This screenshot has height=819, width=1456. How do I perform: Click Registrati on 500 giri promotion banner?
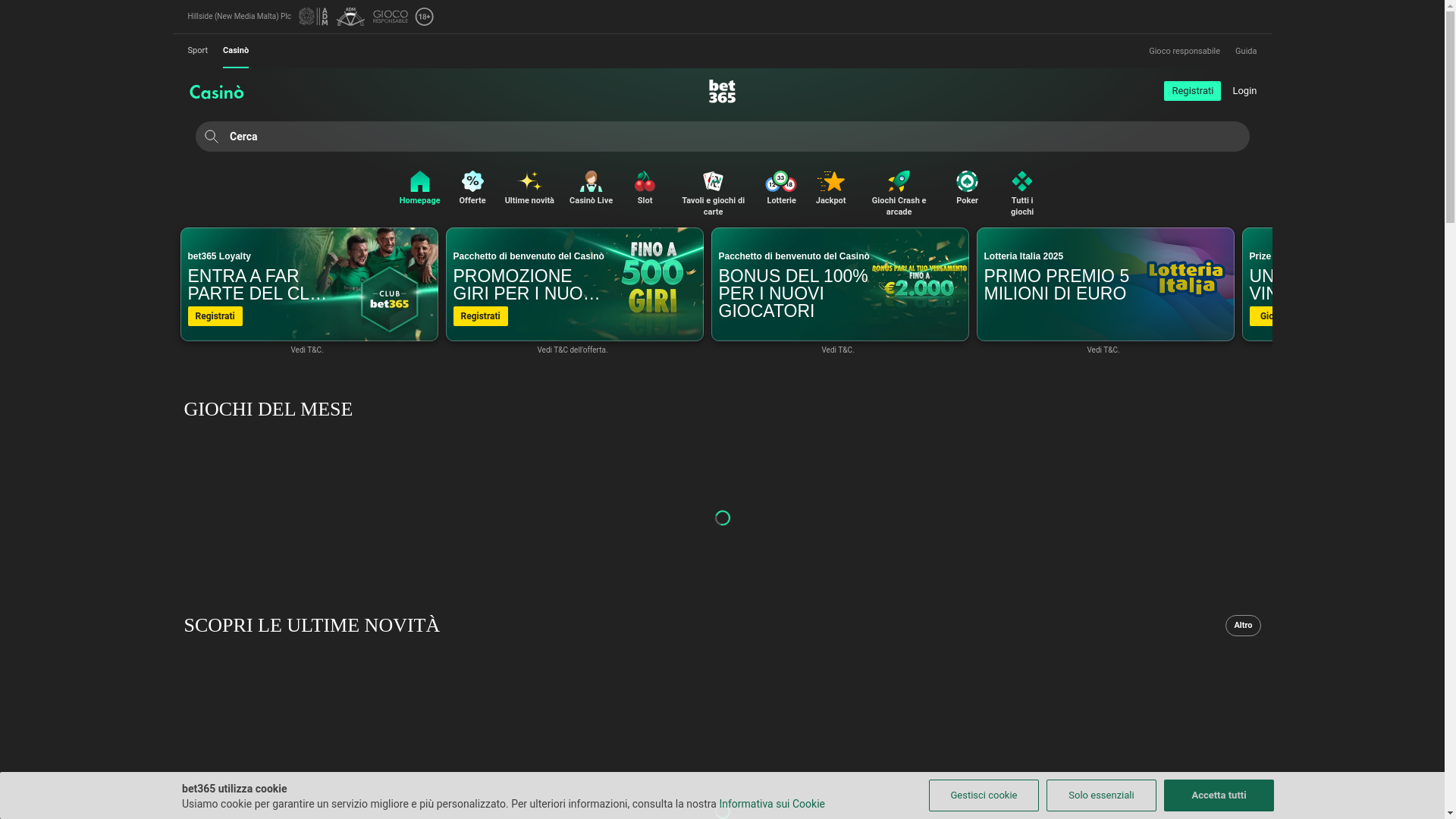click(481, 316)
